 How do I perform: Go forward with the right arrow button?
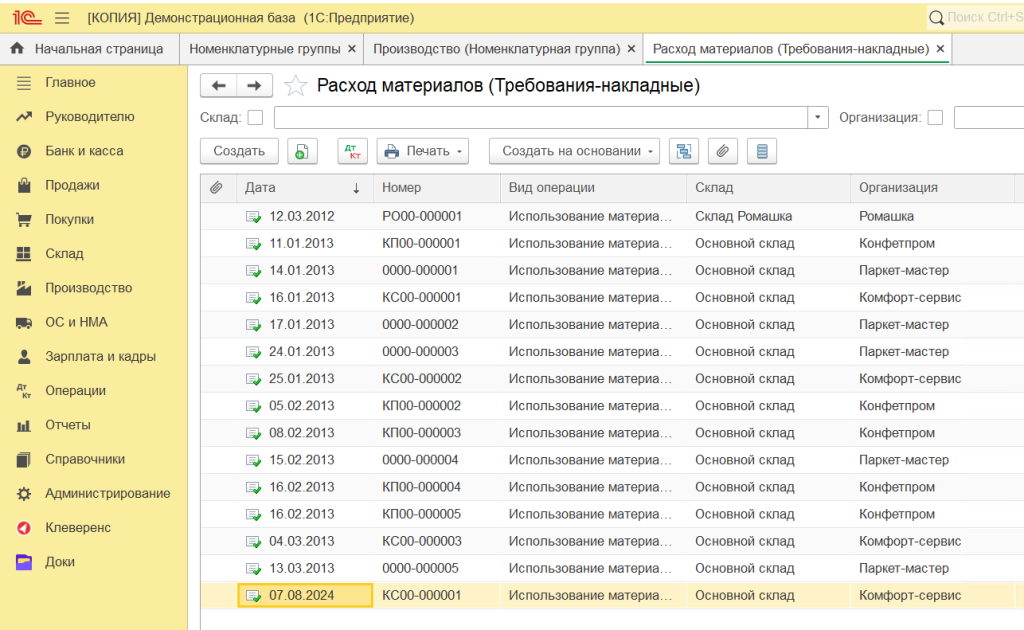pyautogui.click(x=254, y=86)
